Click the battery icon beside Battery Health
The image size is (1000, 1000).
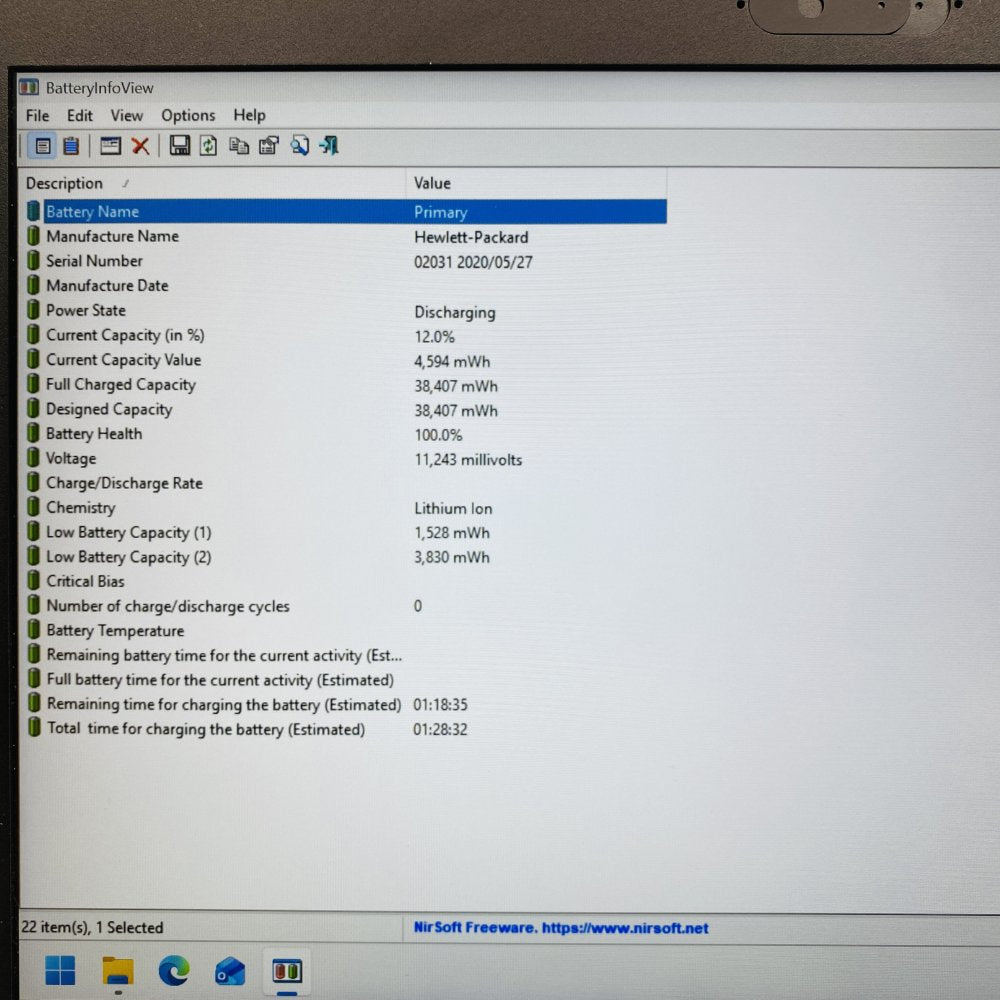tap(33, 434)
